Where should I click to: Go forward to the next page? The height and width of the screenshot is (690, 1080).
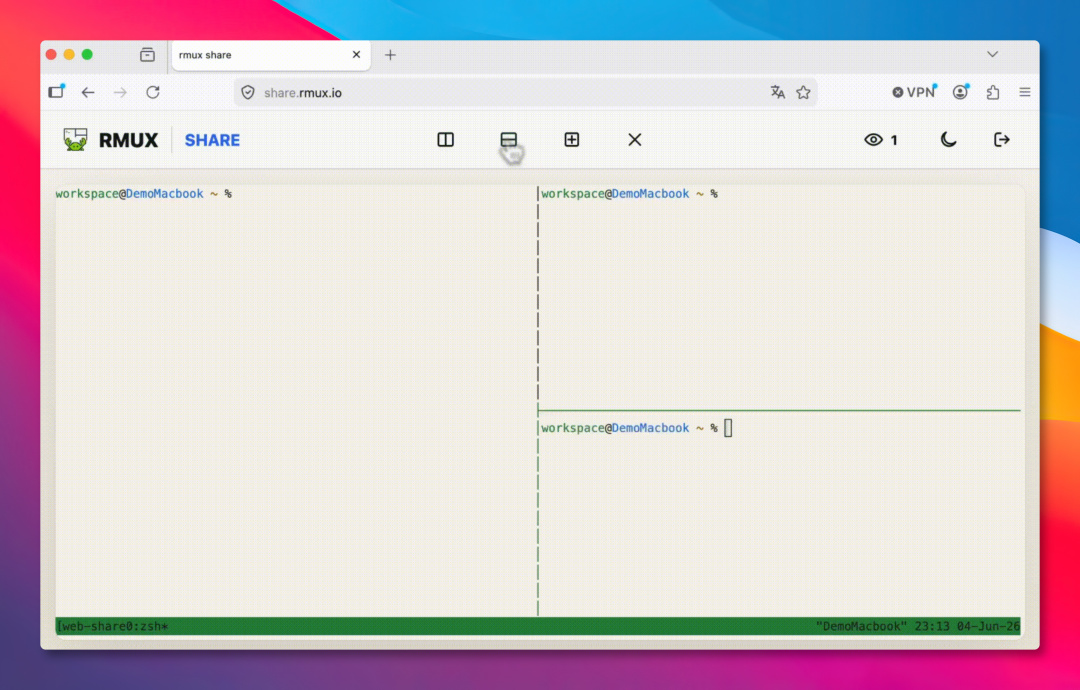pyautogui.click(x=121, y=92)
